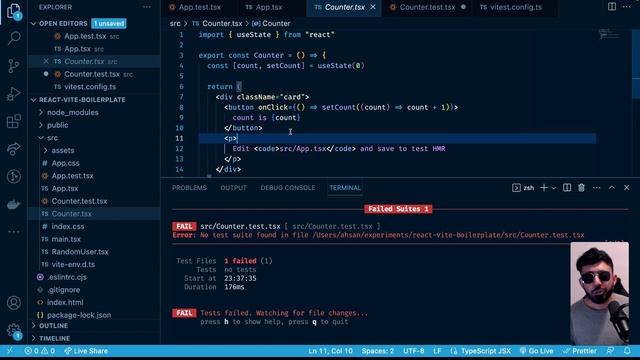Open main.tsx in explorer
Image resolution: width=640 pixels, height=360 pixels.
click(x=66, y=239)
